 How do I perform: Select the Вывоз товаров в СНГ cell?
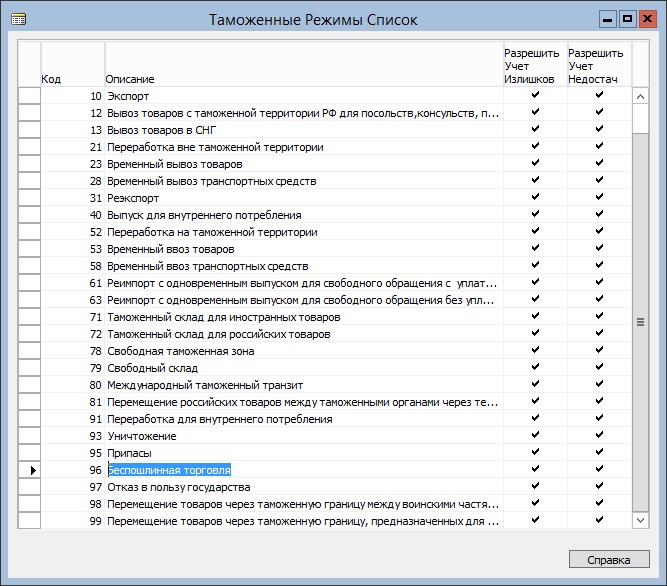pyautogui.click(x=304, y=130)
